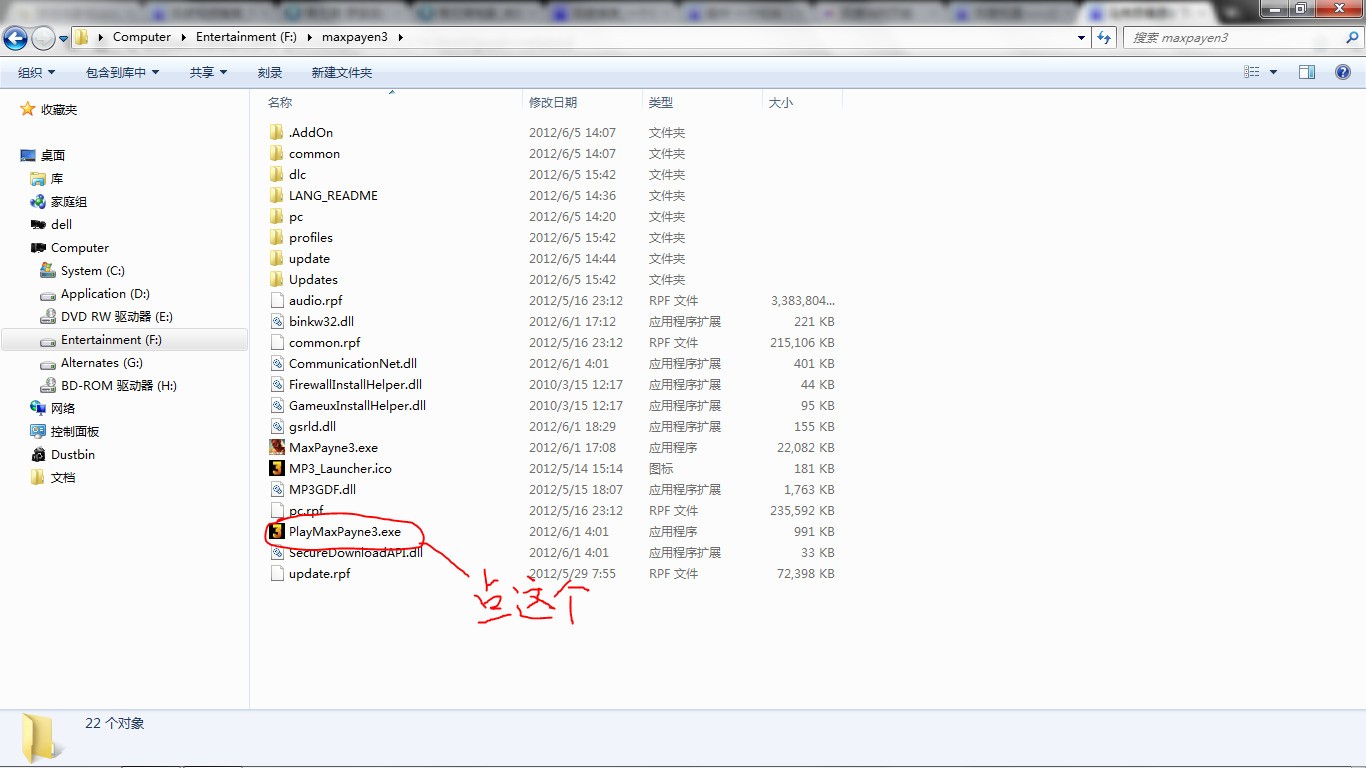Select the common folder icon
Screen dimensions: 1366x768
click(x=277, y=153)
